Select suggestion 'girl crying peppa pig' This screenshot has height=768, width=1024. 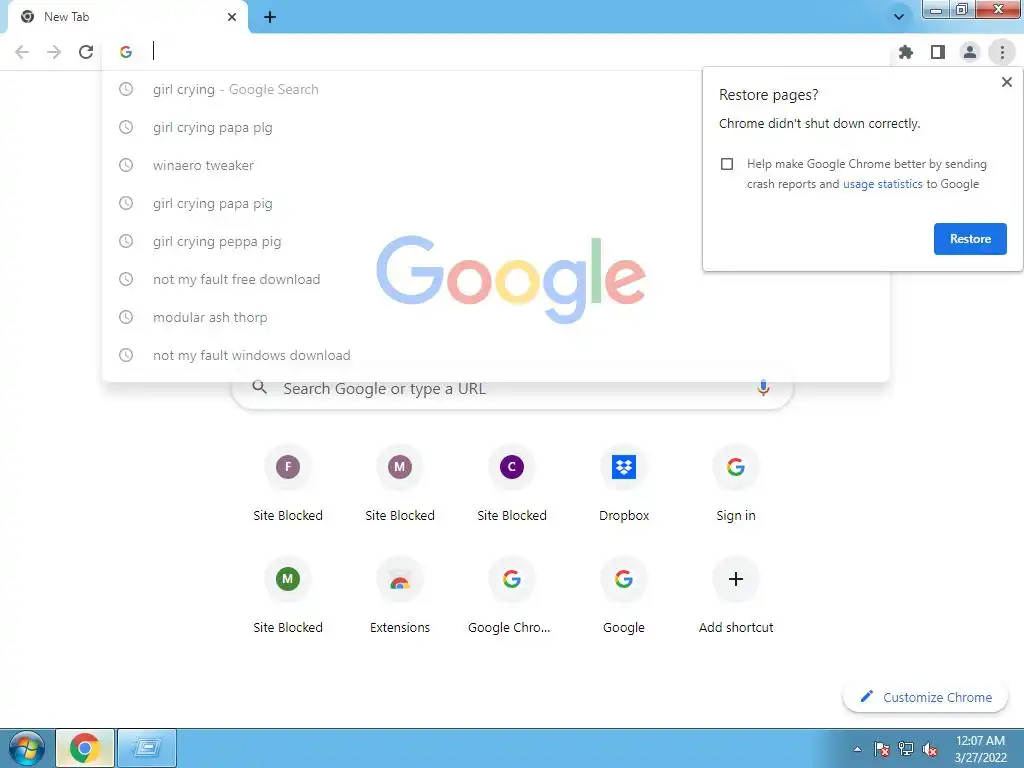tap(496, 241)
